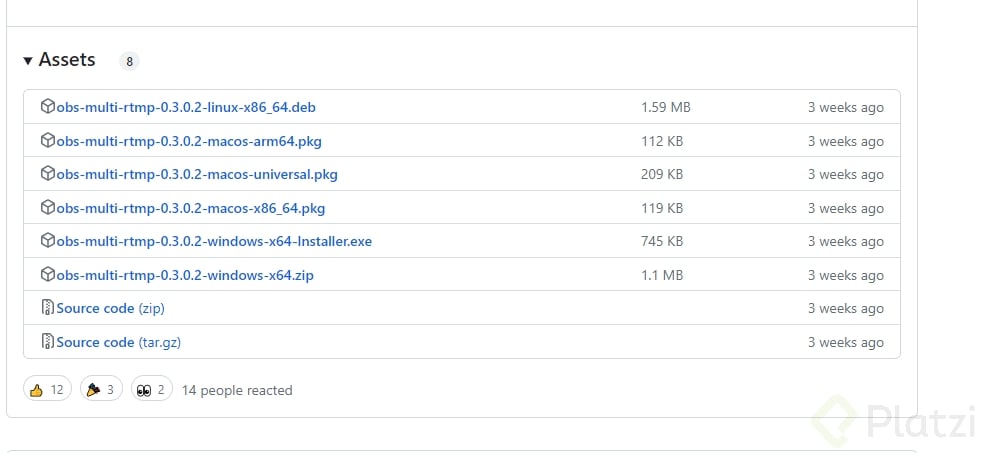Viewport: 985px width, 453px height.
Task: Toggle the thumbs up reaction
Action: click(47, 390)
